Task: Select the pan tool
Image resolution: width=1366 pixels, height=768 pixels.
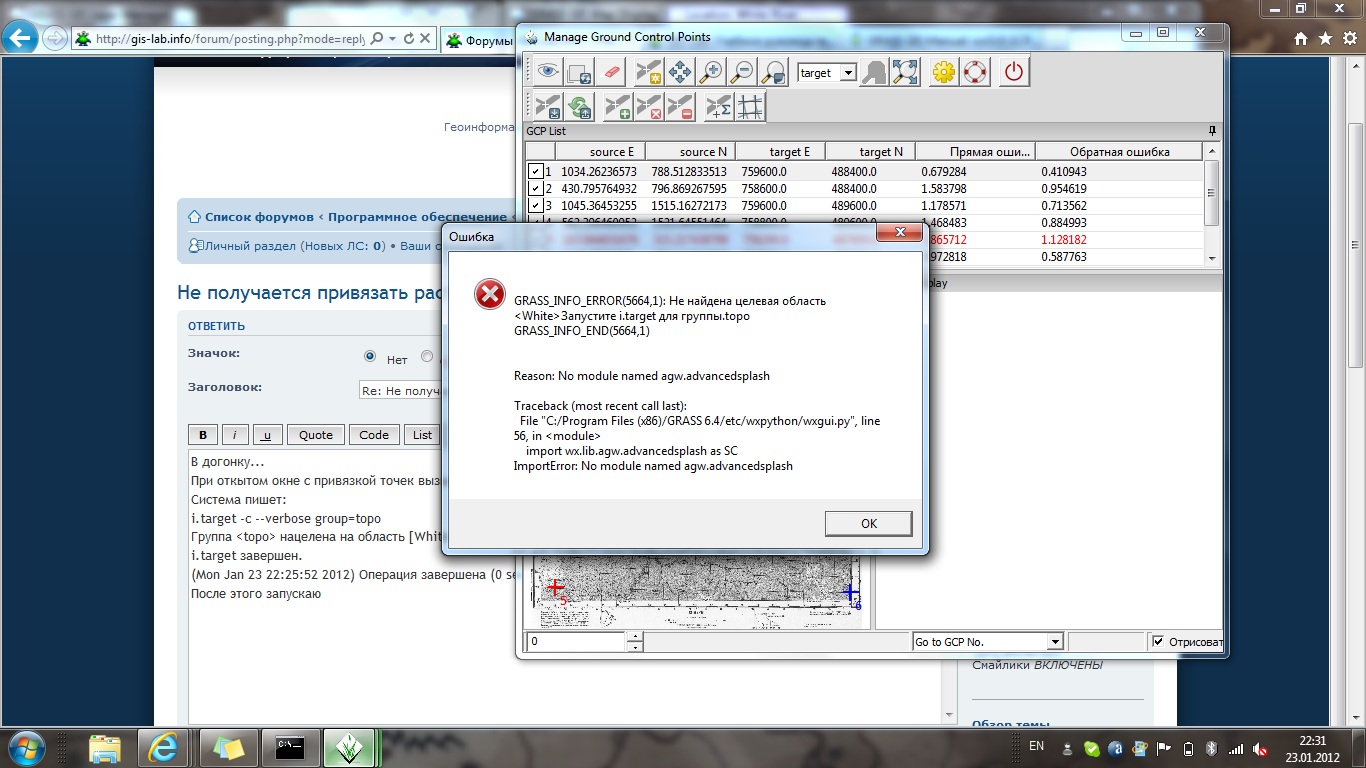Action: click(x=680, y=72)
